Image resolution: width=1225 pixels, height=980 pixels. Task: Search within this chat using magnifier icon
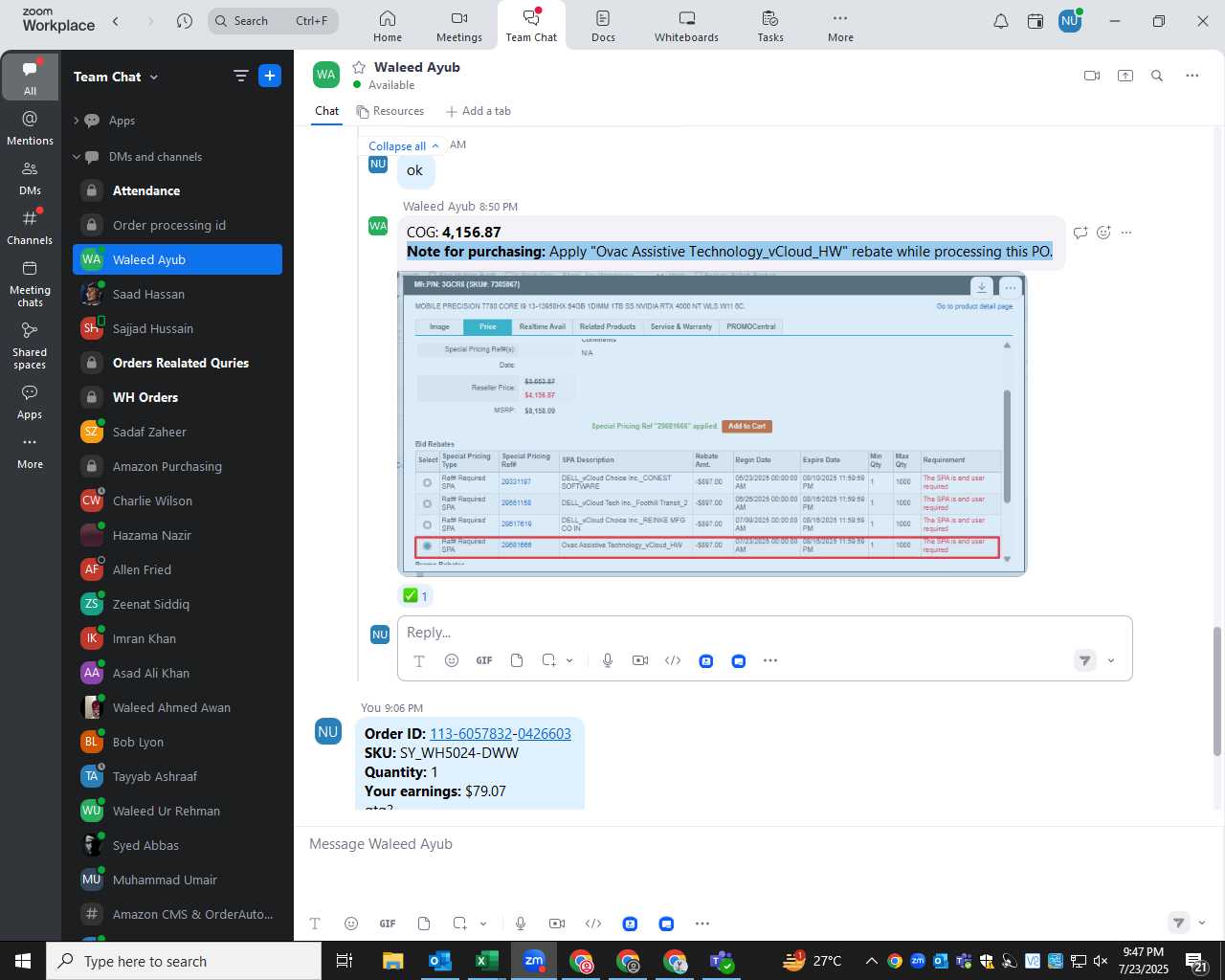point(1157,76)
